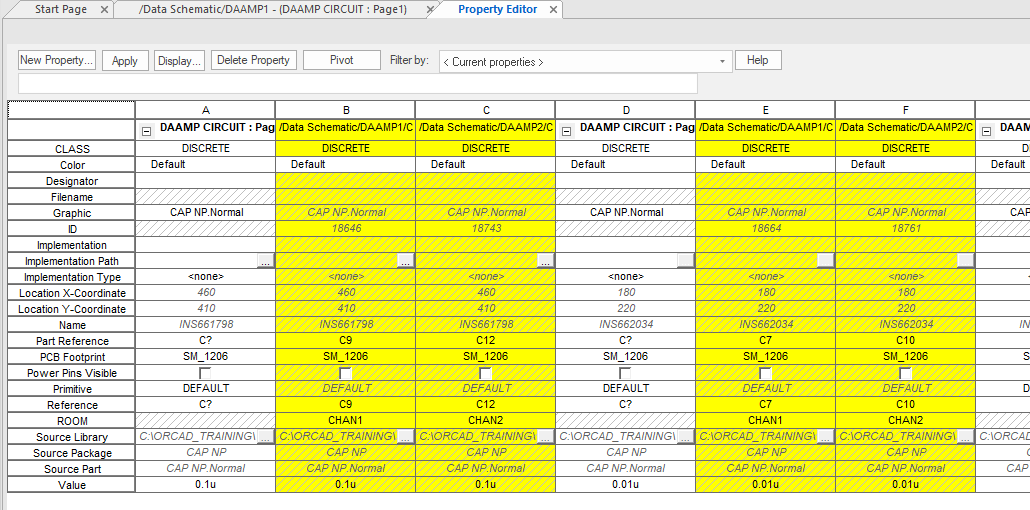Click the Display button

[x=179, y=60]
